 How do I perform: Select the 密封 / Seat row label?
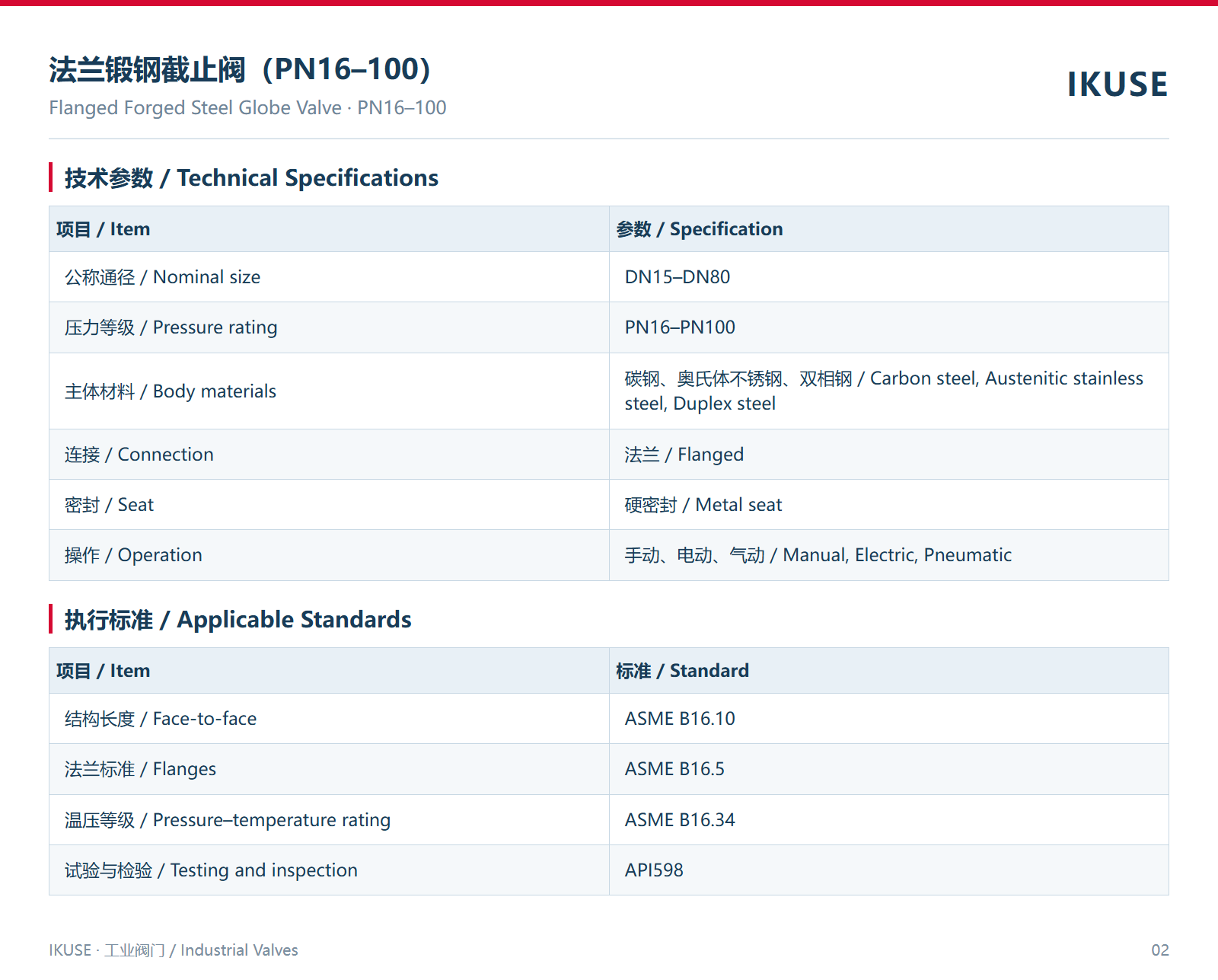point(109,505)
